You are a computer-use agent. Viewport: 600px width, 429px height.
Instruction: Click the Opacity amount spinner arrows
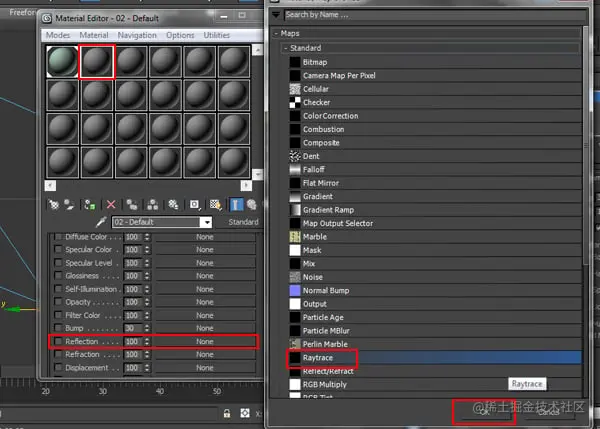147,302
